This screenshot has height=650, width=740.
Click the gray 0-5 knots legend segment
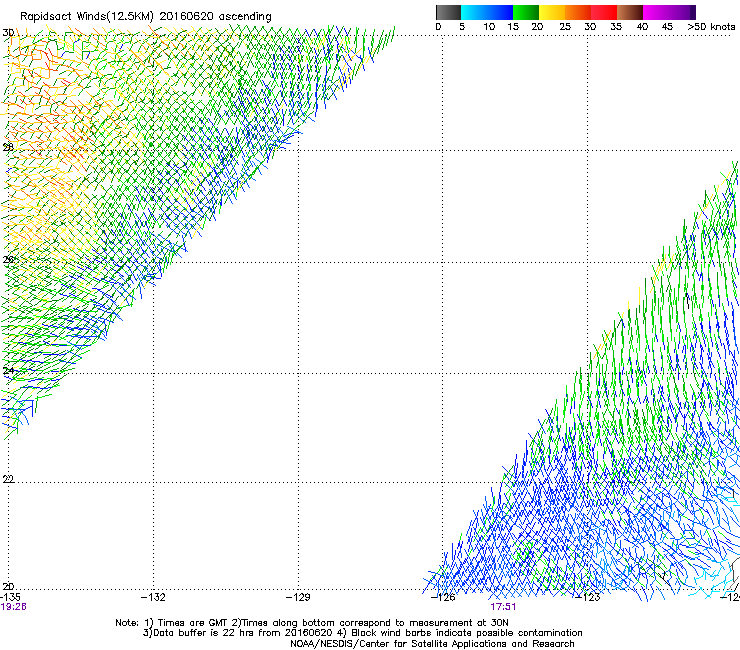pos(448,12)
